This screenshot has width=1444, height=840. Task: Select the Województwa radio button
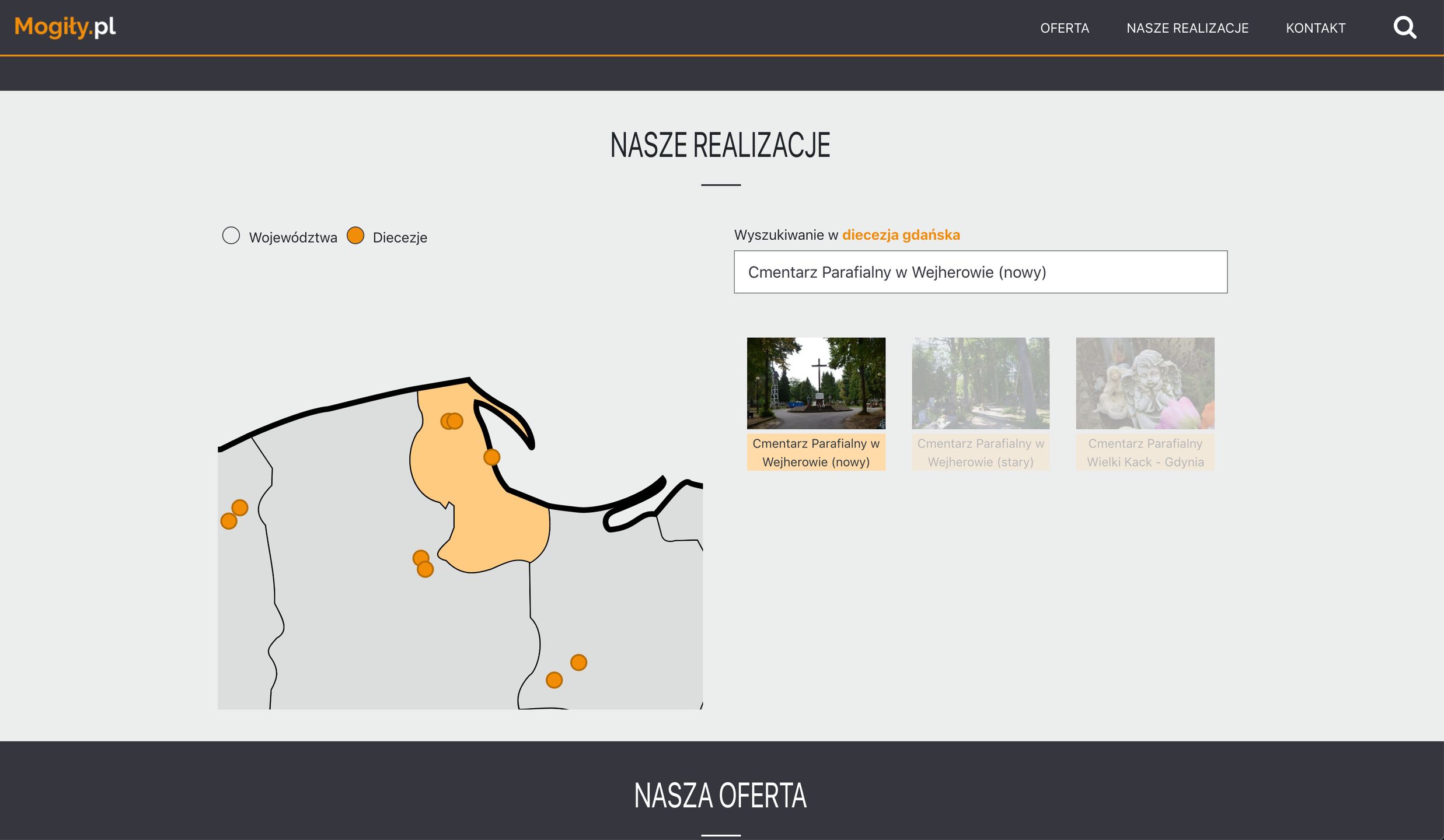pyautogui.click(x=231, y=236)
